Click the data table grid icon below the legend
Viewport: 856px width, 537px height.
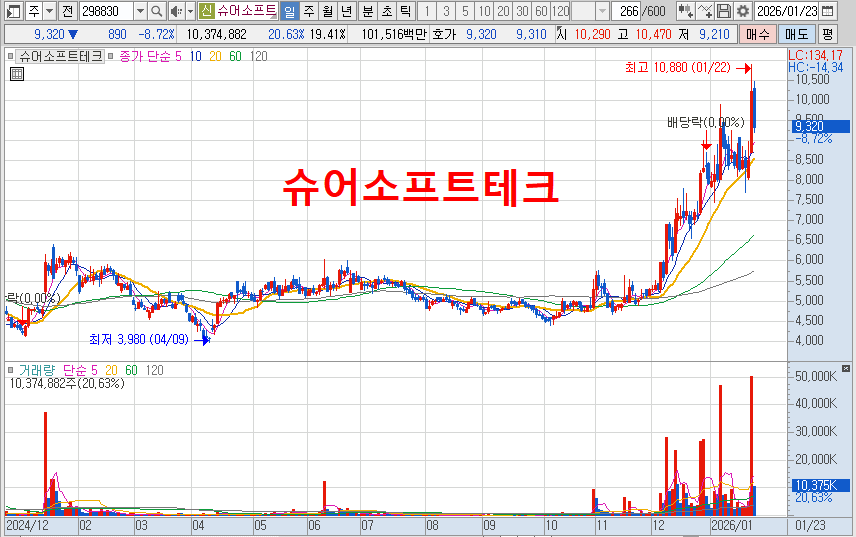click(x=17, y=74)
